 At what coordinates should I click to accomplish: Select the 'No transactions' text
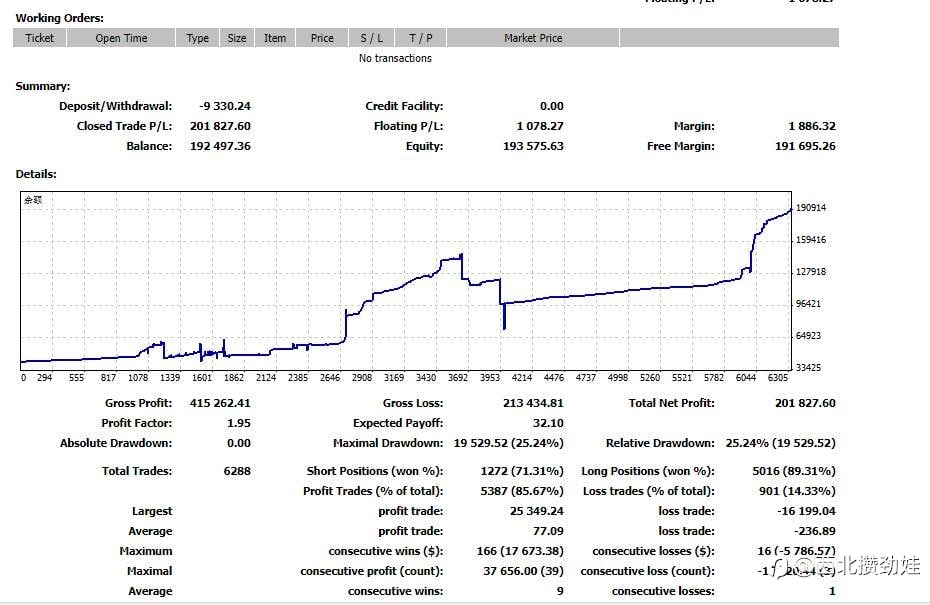[x=395, y=58]
